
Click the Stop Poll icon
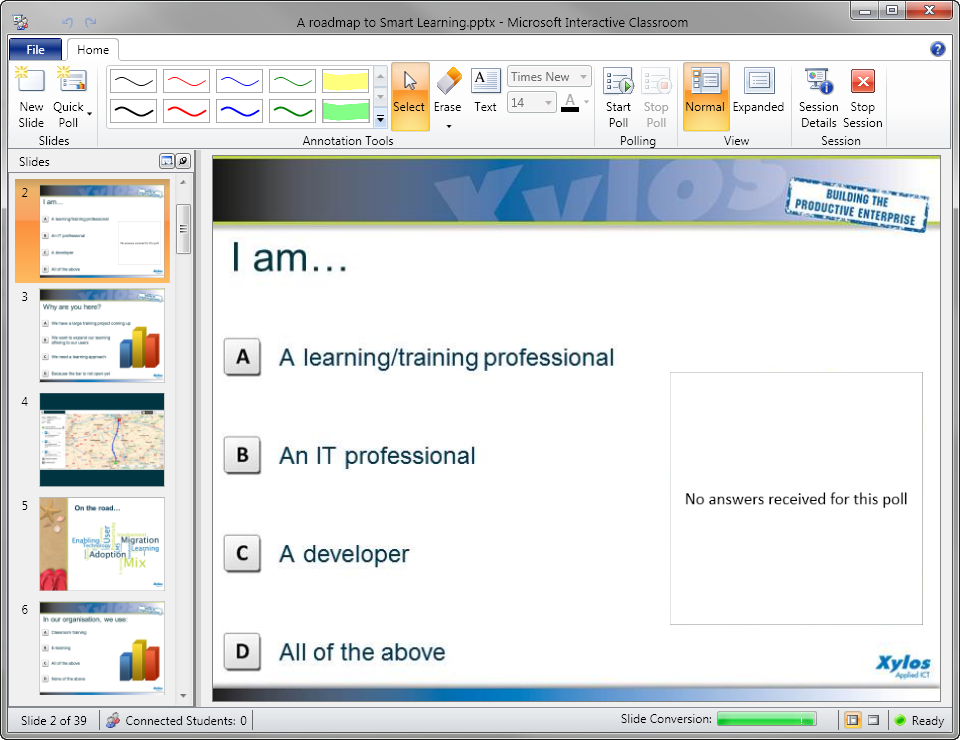[656, 81]
